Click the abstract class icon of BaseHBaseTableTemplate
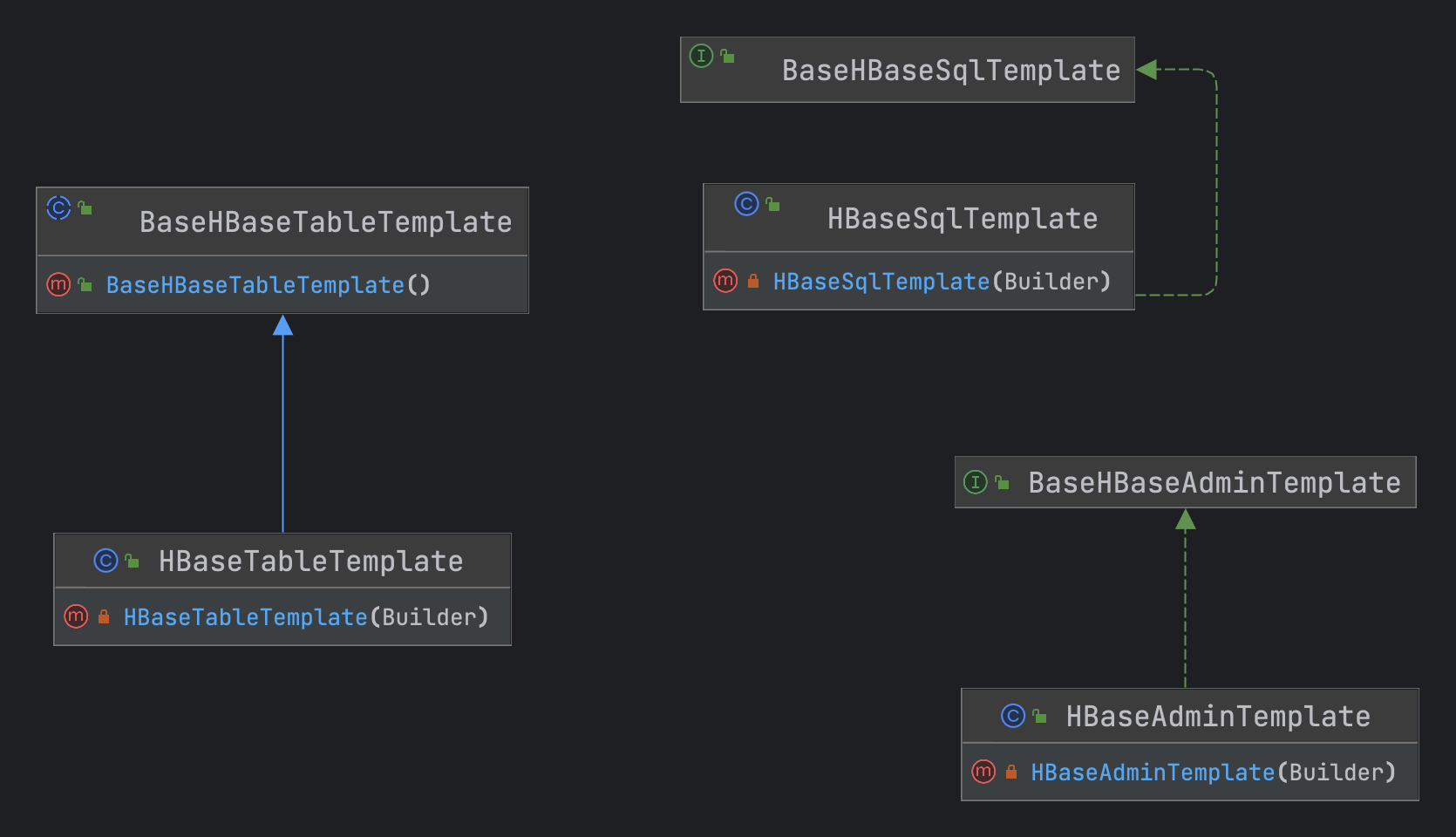 click(58, 208)
